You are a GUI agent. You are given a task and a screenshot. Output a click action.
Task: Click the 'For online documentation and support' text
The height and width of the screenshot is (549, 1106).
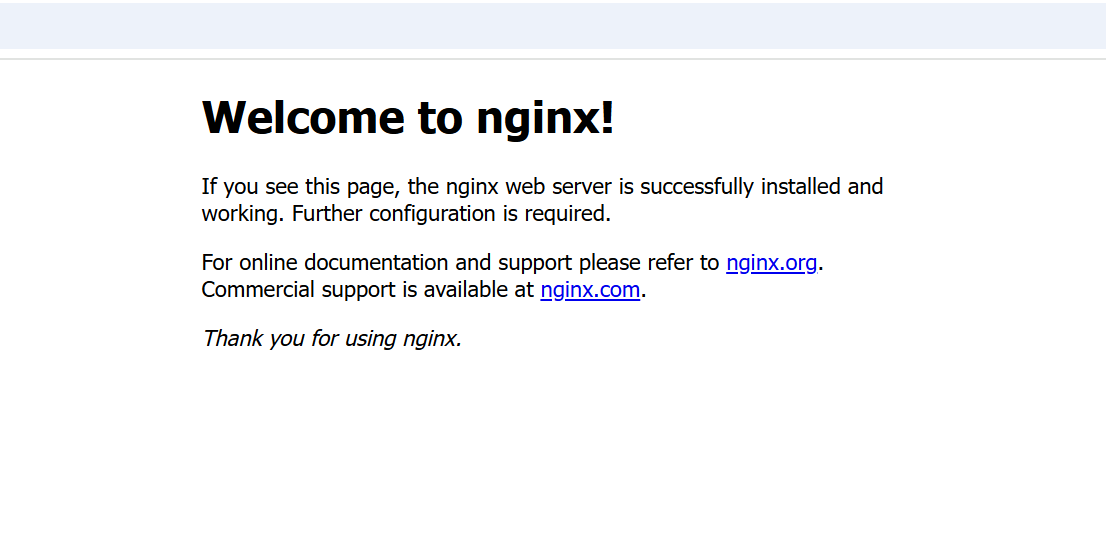pyautogui.click(x=387, y=263)
